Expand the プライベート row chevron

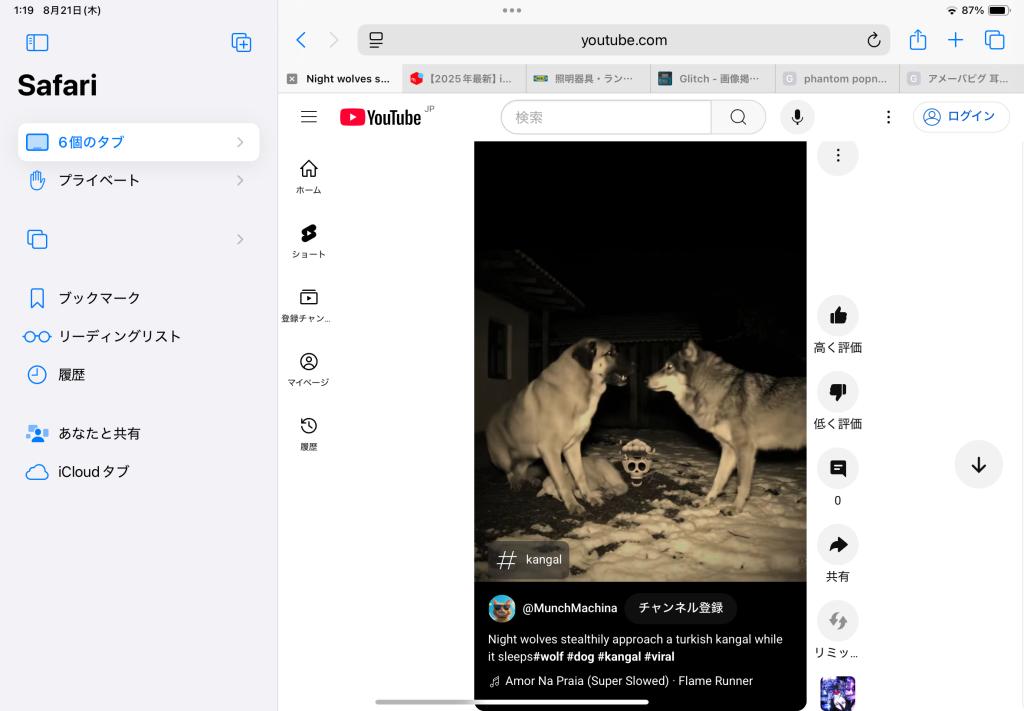point(240,180)
